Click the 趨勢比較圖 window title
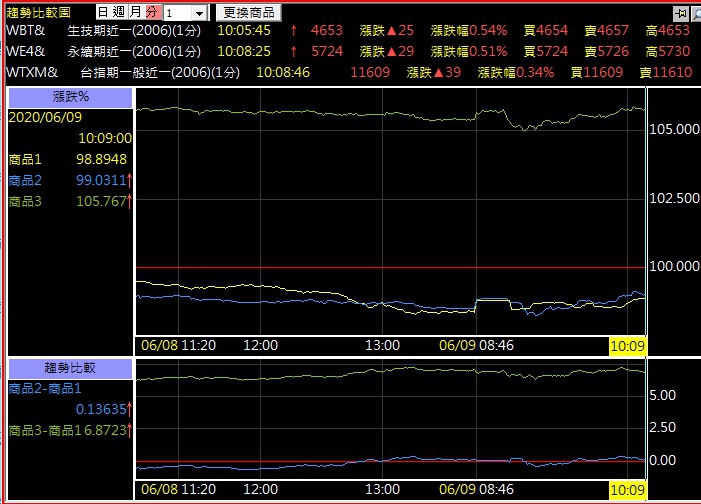 coord(38,13)
